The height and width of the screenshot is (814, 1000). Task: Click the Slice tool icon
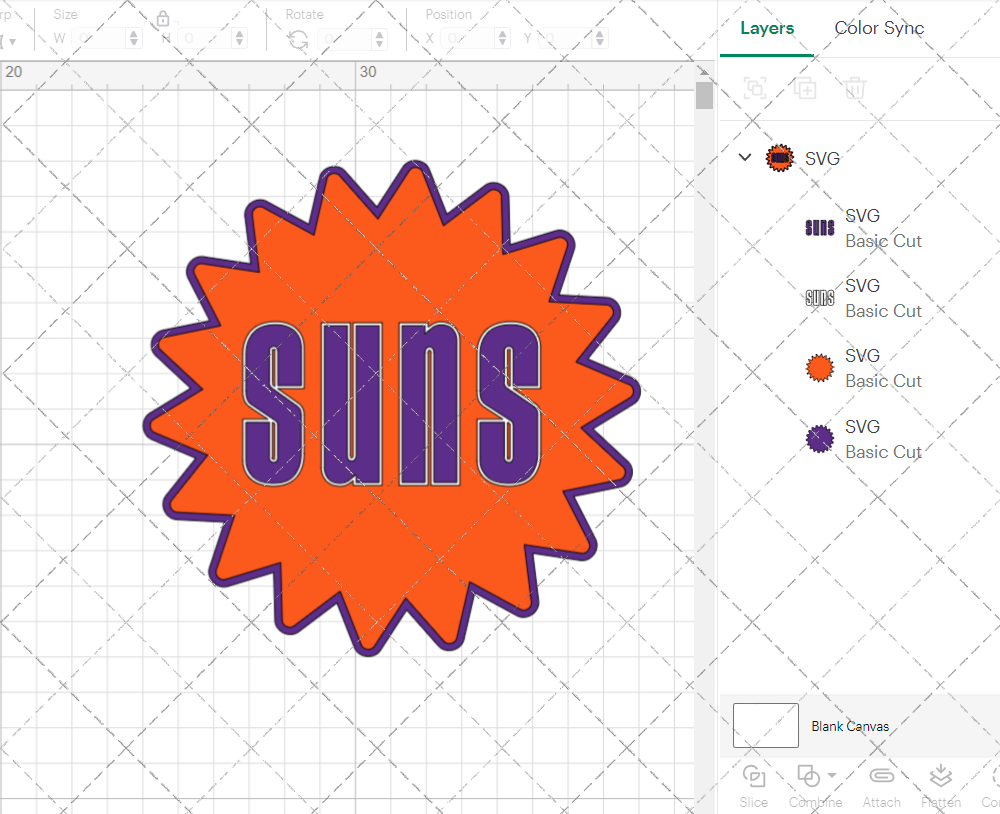754,776
